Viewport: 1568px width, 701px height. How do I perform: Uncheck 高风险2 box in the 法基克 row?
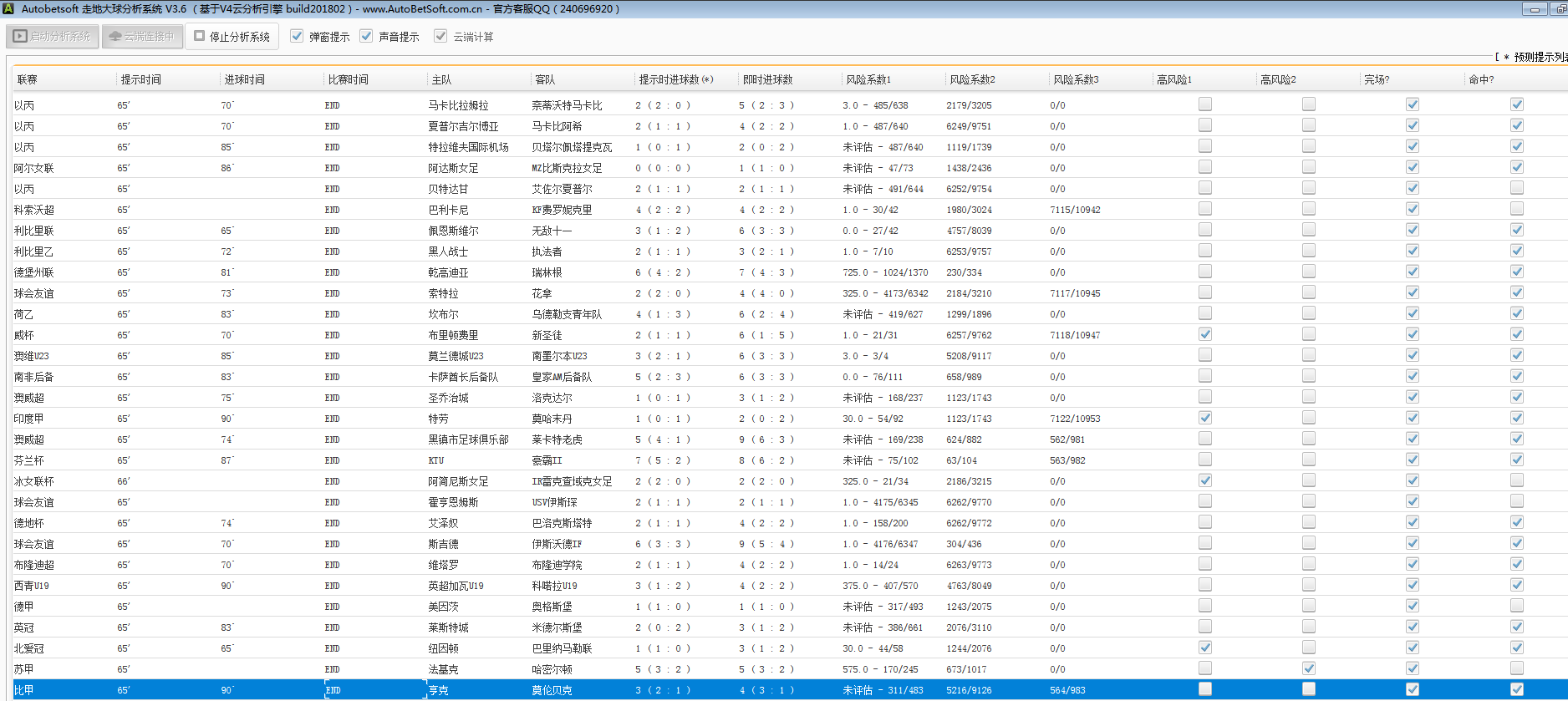point(1308,668)
